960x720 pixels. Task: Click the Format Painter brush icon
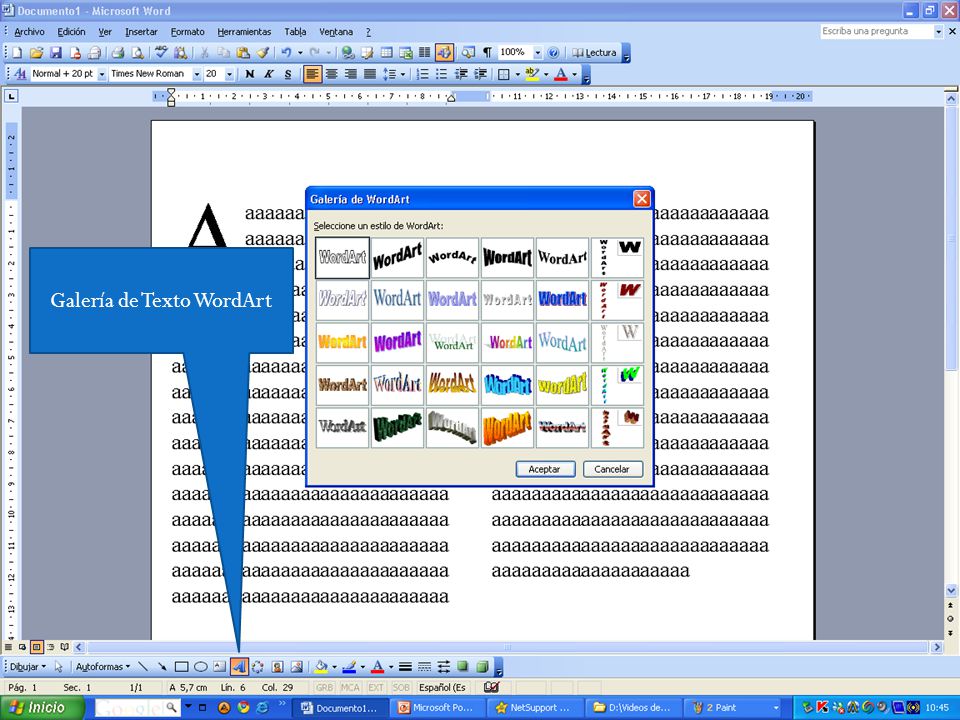tap(263, 53)
